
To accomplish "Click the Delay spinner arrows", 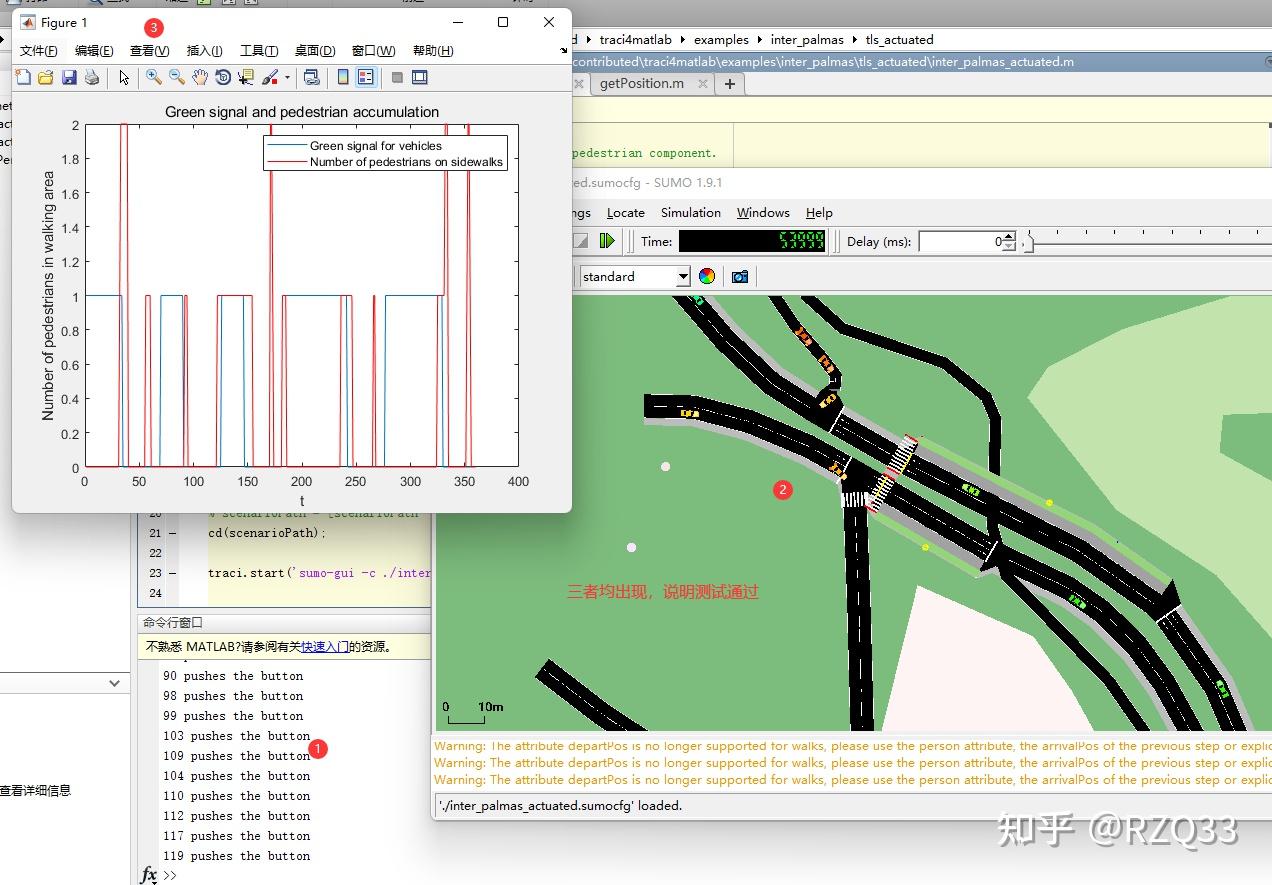I will (1008, 241).
